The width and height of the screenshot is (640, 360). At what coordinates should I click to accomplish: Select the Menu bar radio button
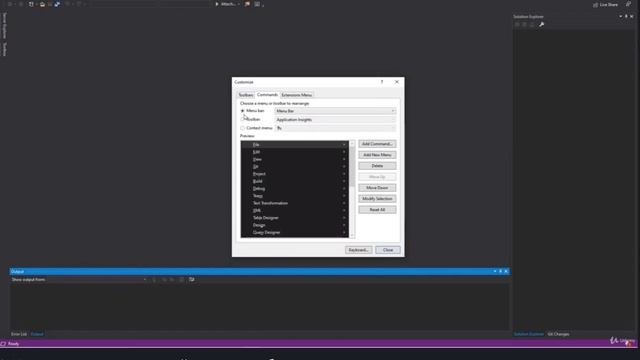click(x=242, y=111)
